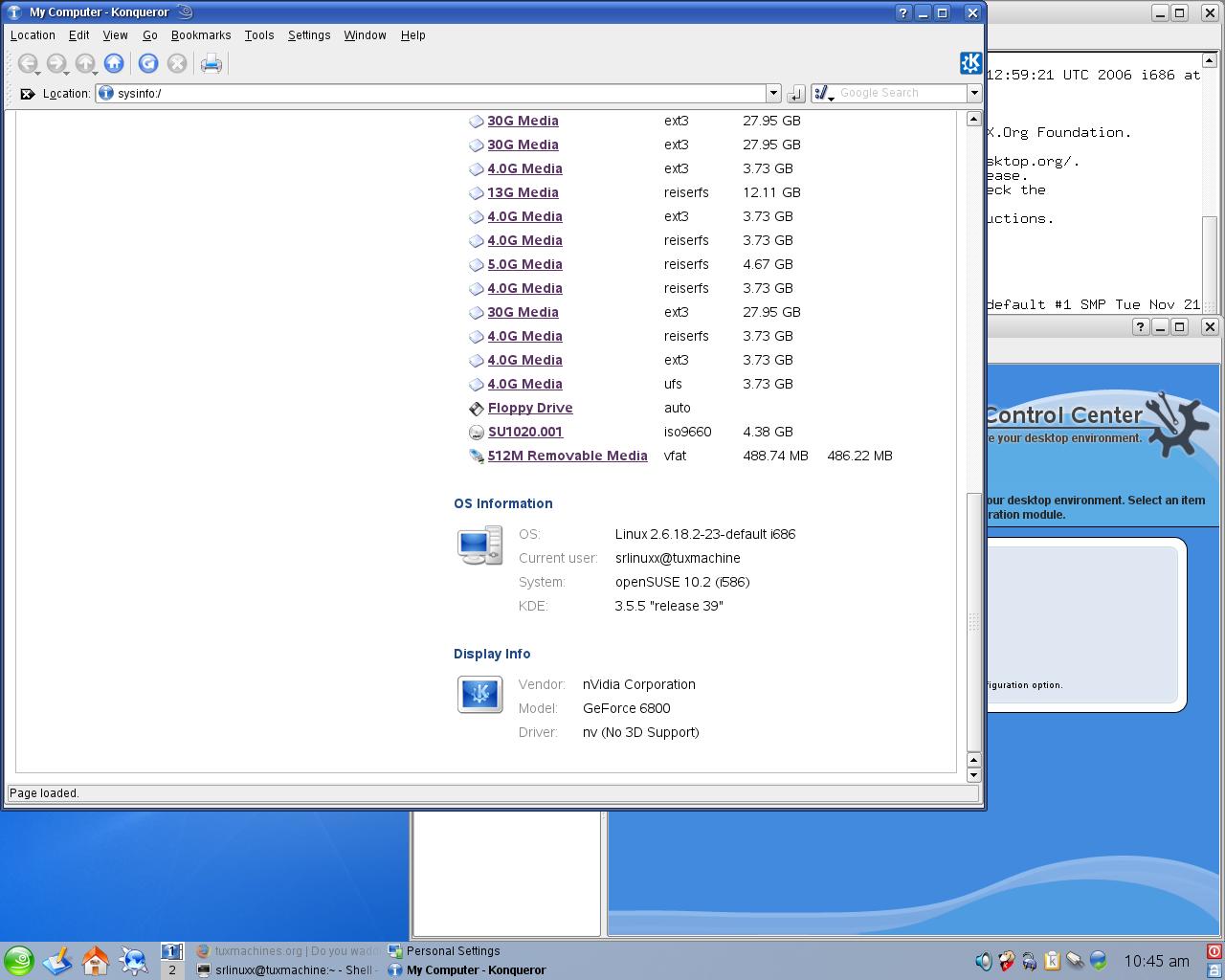This screenshot has width=1225, height=980.
Task: Open the SU1020.001 disc link
Action: click(x=525, y=432)
